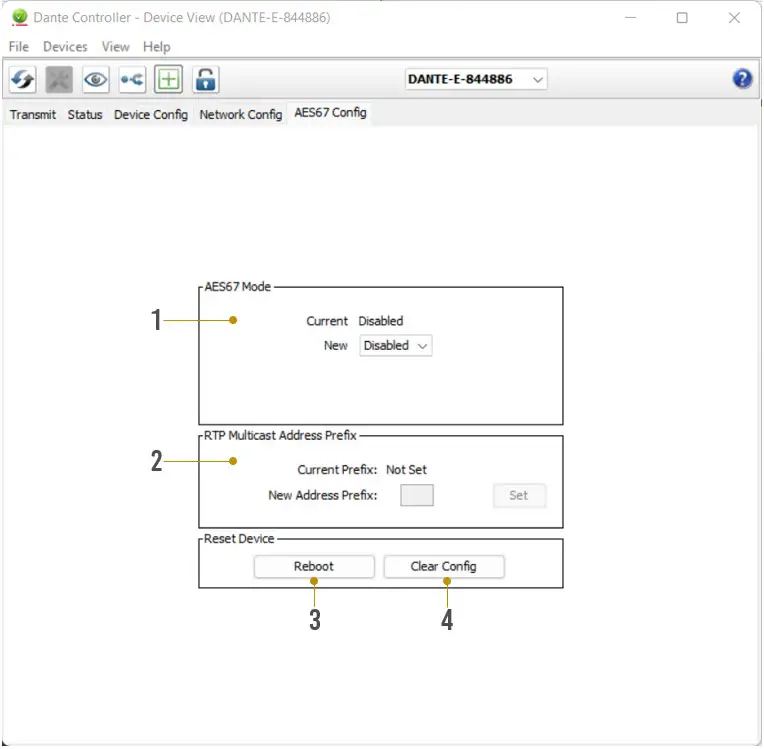This screenshot has height=749, width=764.
Task: Click the Not Set prefix value
Action: point(406,470)
